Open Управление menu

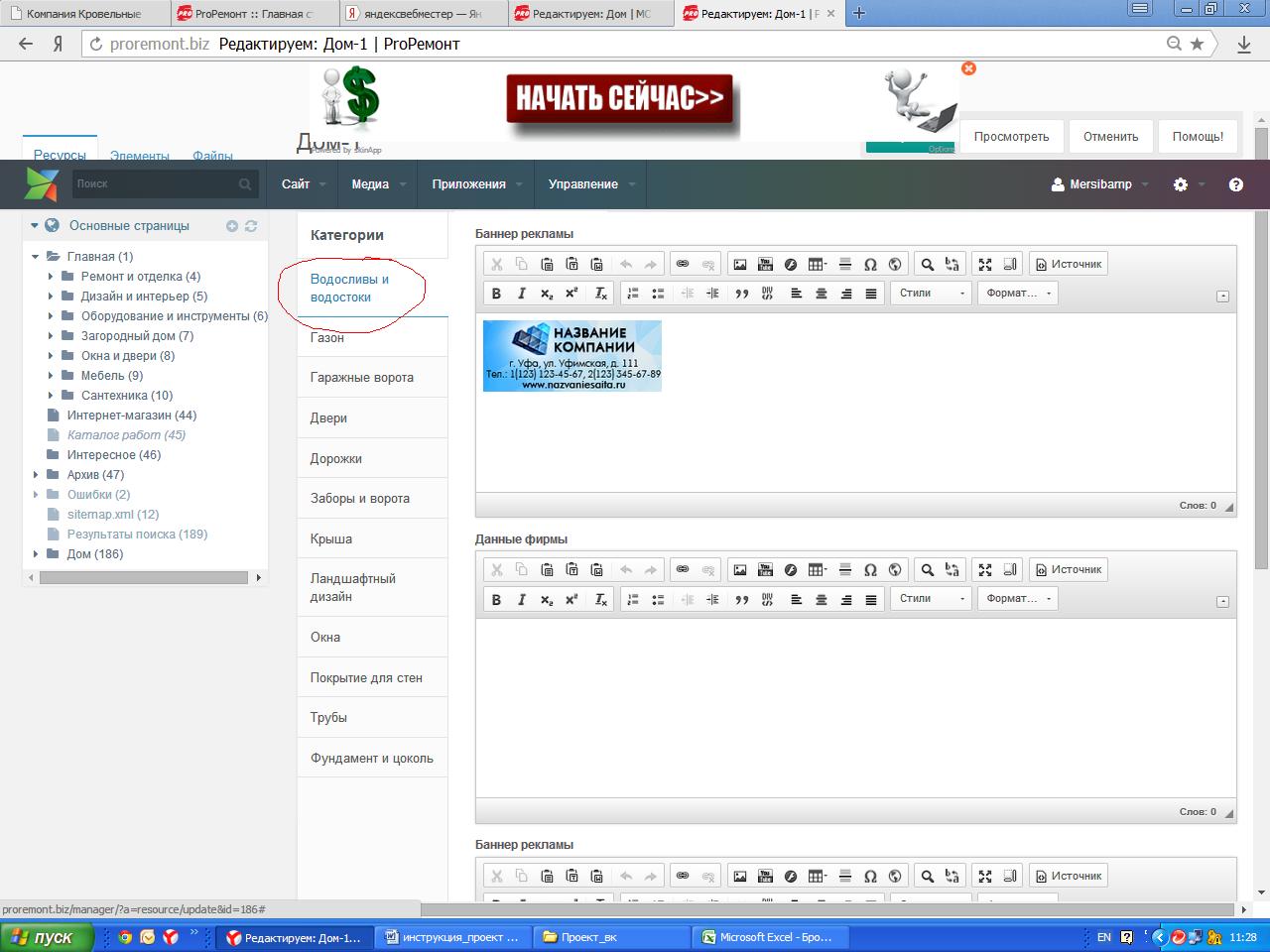pyautogui.click(x=590, y=184)
